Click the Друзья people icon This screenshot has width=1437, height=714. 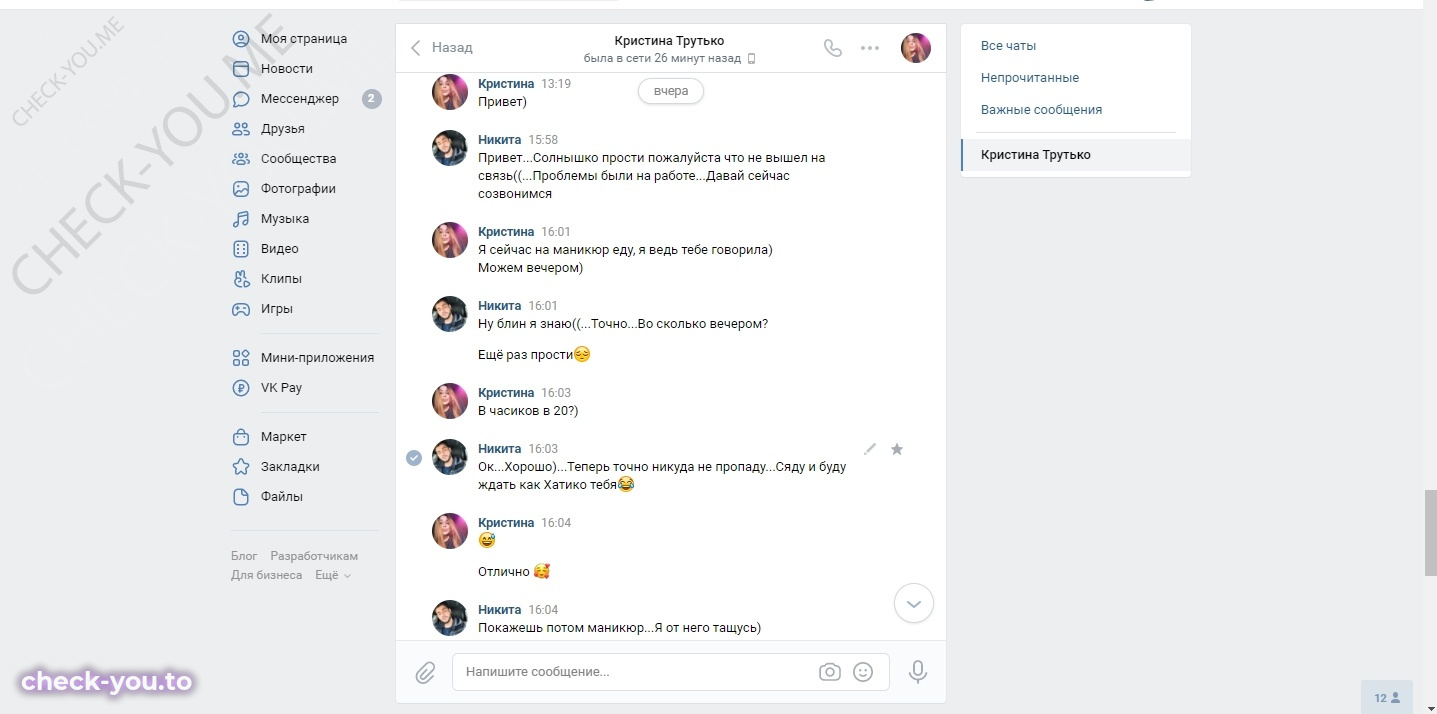pyautogui.click(x=241, y=129)
